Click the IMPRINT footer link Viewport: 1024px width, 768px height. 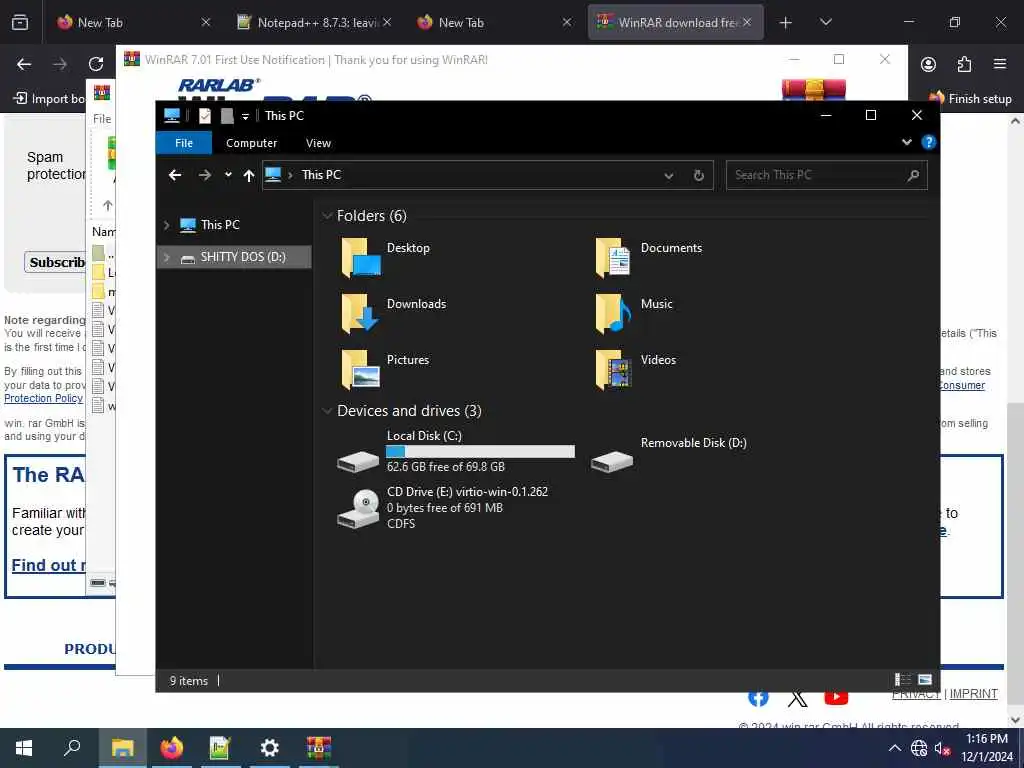point(973,694)
